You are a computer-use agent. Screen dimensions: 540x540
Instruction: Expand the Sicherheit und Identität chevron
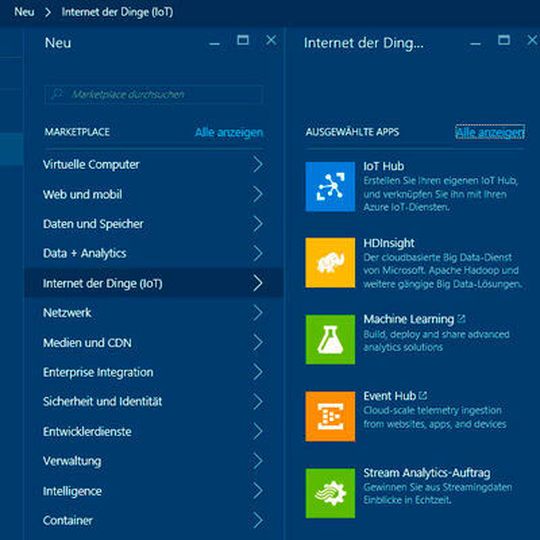(258, 402)
